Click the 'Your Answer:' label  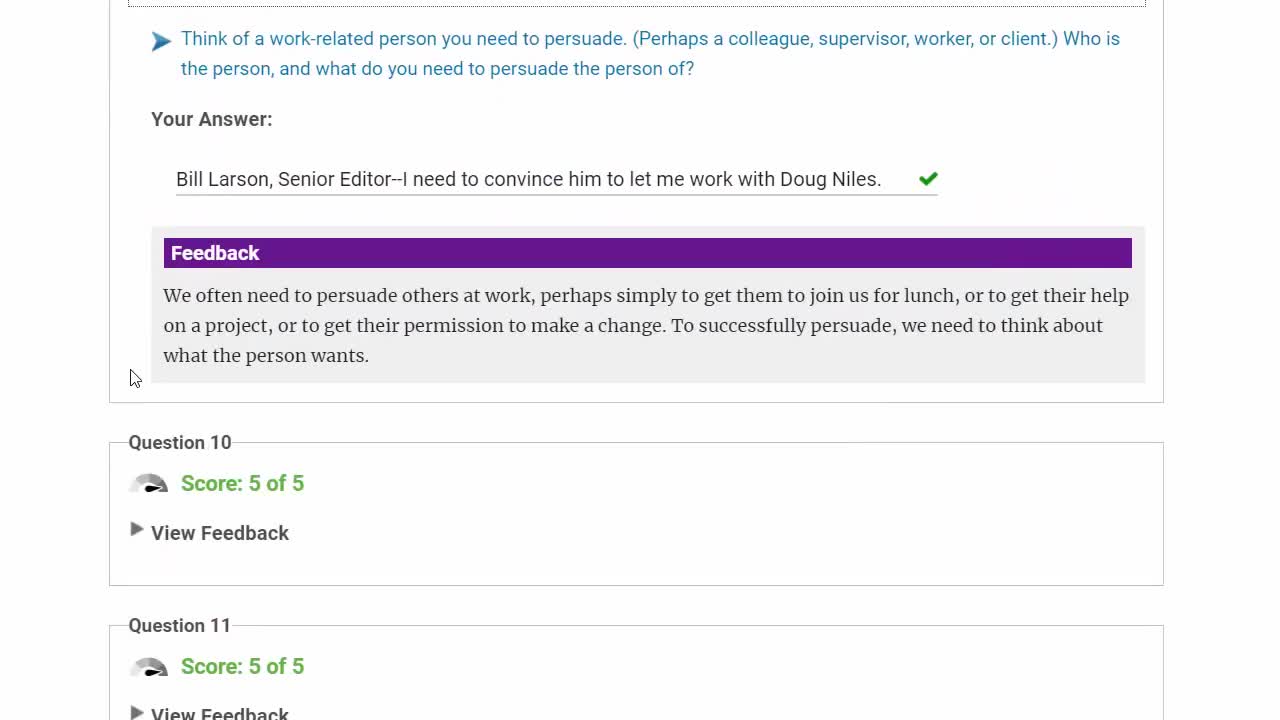[211, 119]
